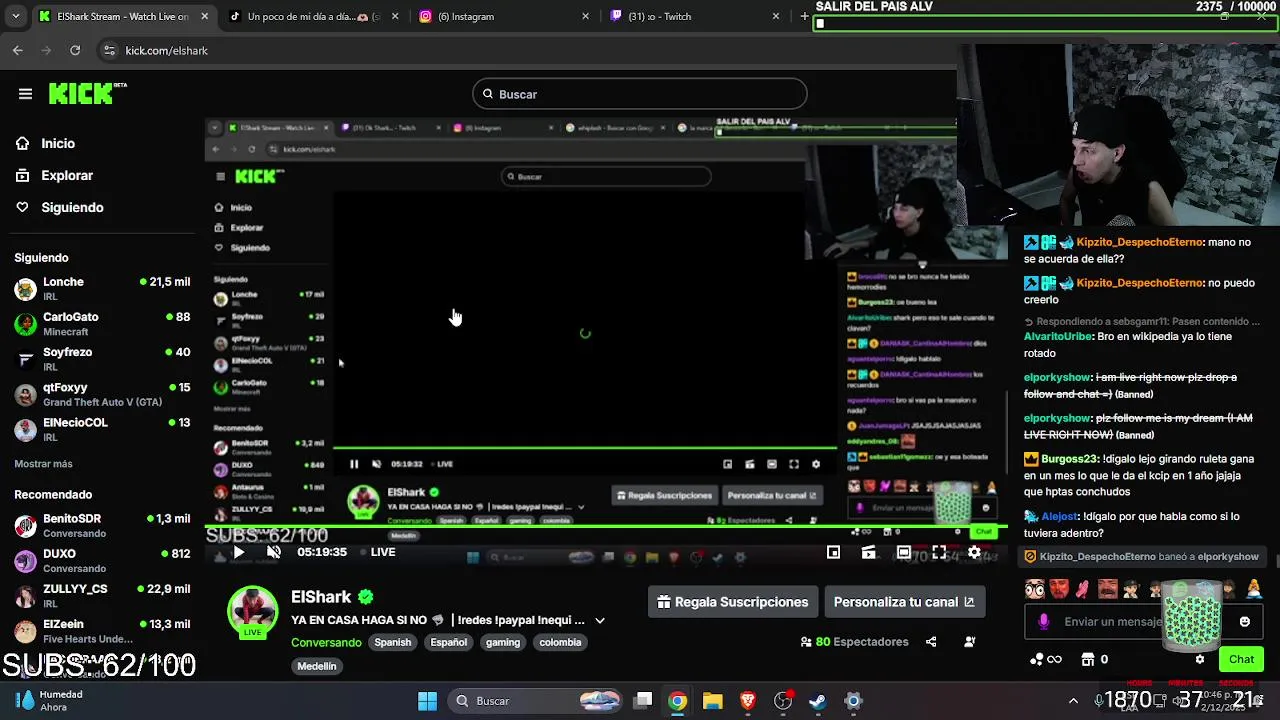Open the ElShark channel avatar
Image resolution: width=1280 pixels, height=720 pixels.
click(x=253, y=612)
